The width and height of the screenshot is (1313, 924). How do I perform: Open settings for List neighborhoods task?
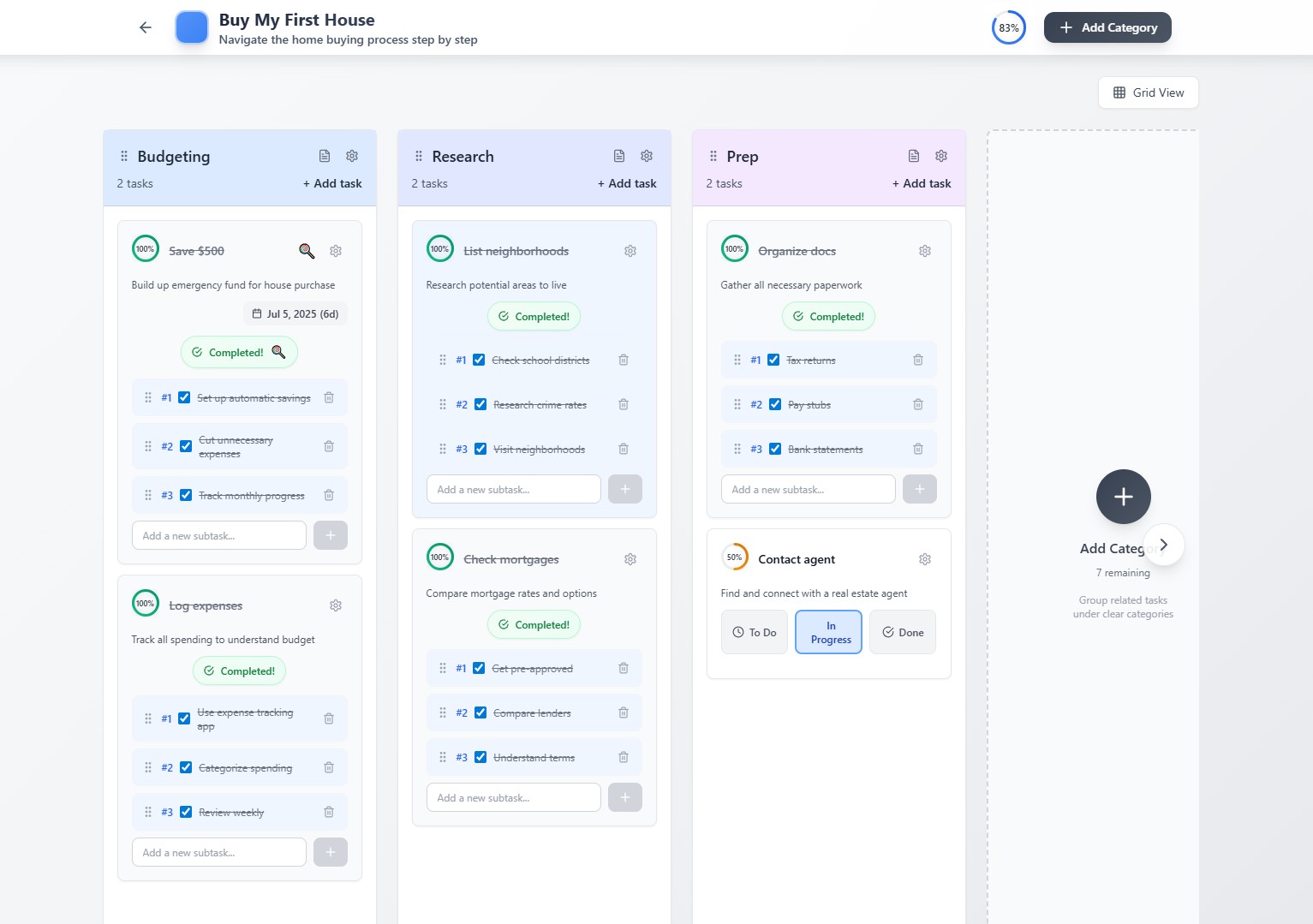coord(630,251)
